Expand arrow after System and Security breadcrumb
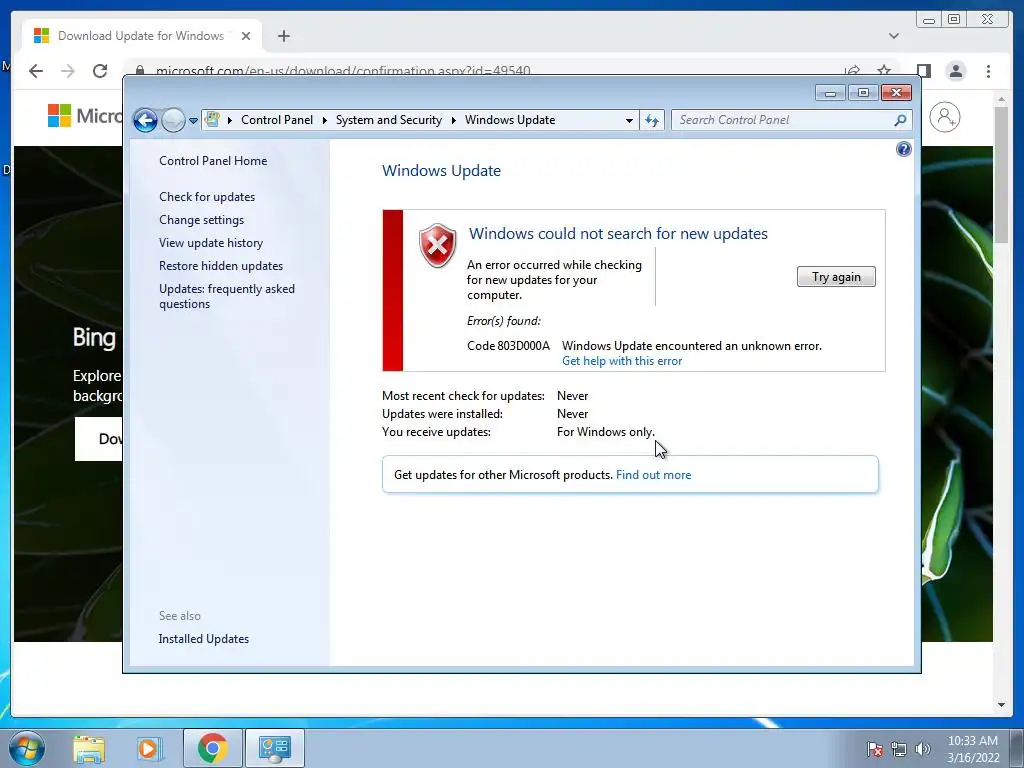 point(453,120)
